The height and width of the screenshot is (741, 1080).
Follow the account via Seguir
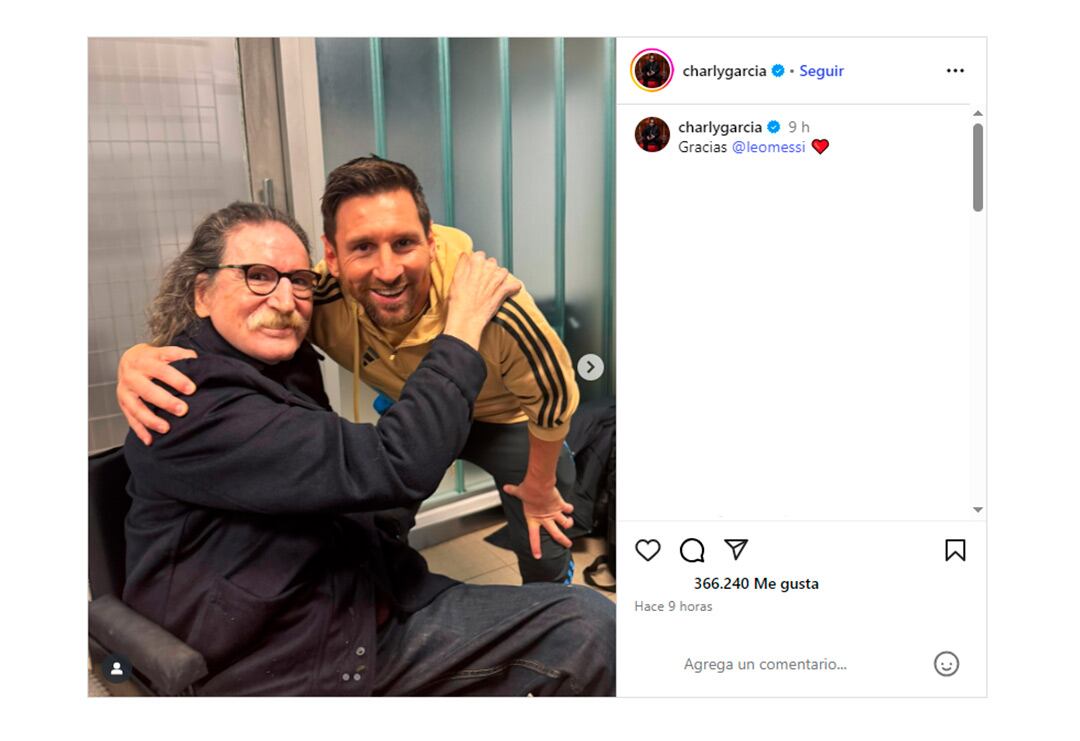click(x=821, y=71)
